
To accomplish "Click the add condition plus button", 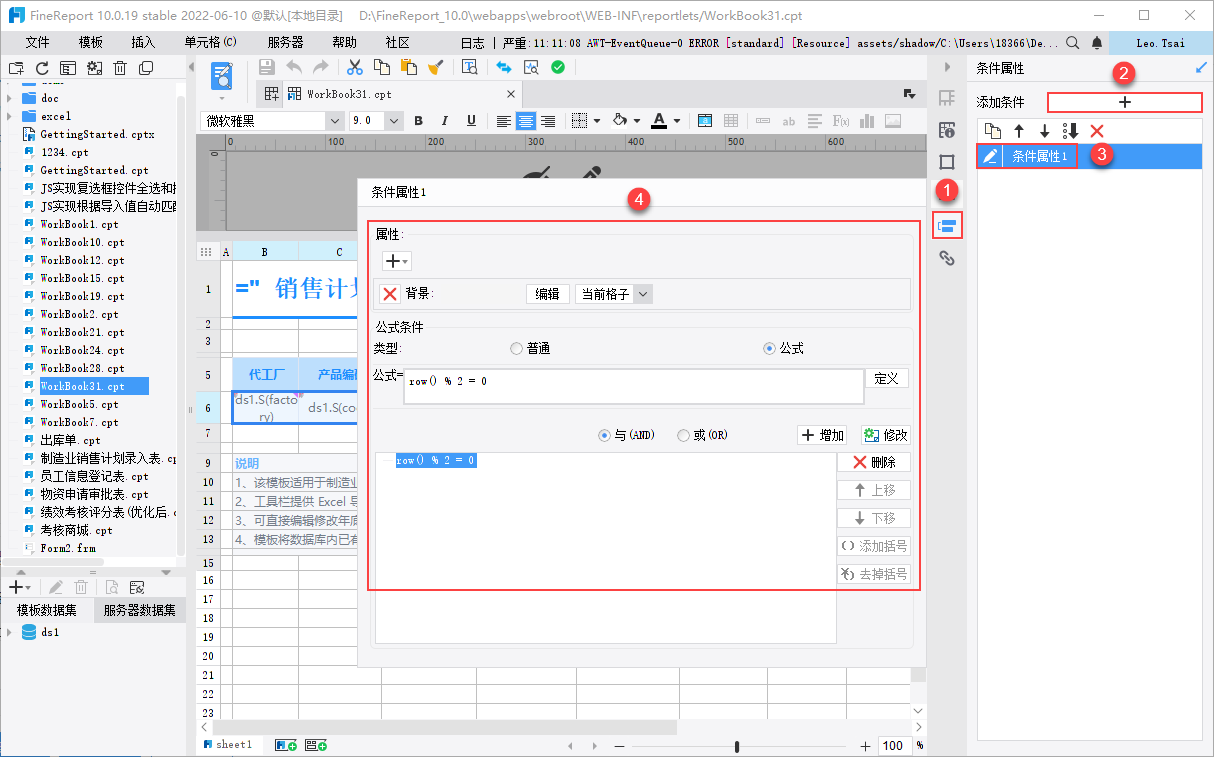I will [x=1124, y=102].
